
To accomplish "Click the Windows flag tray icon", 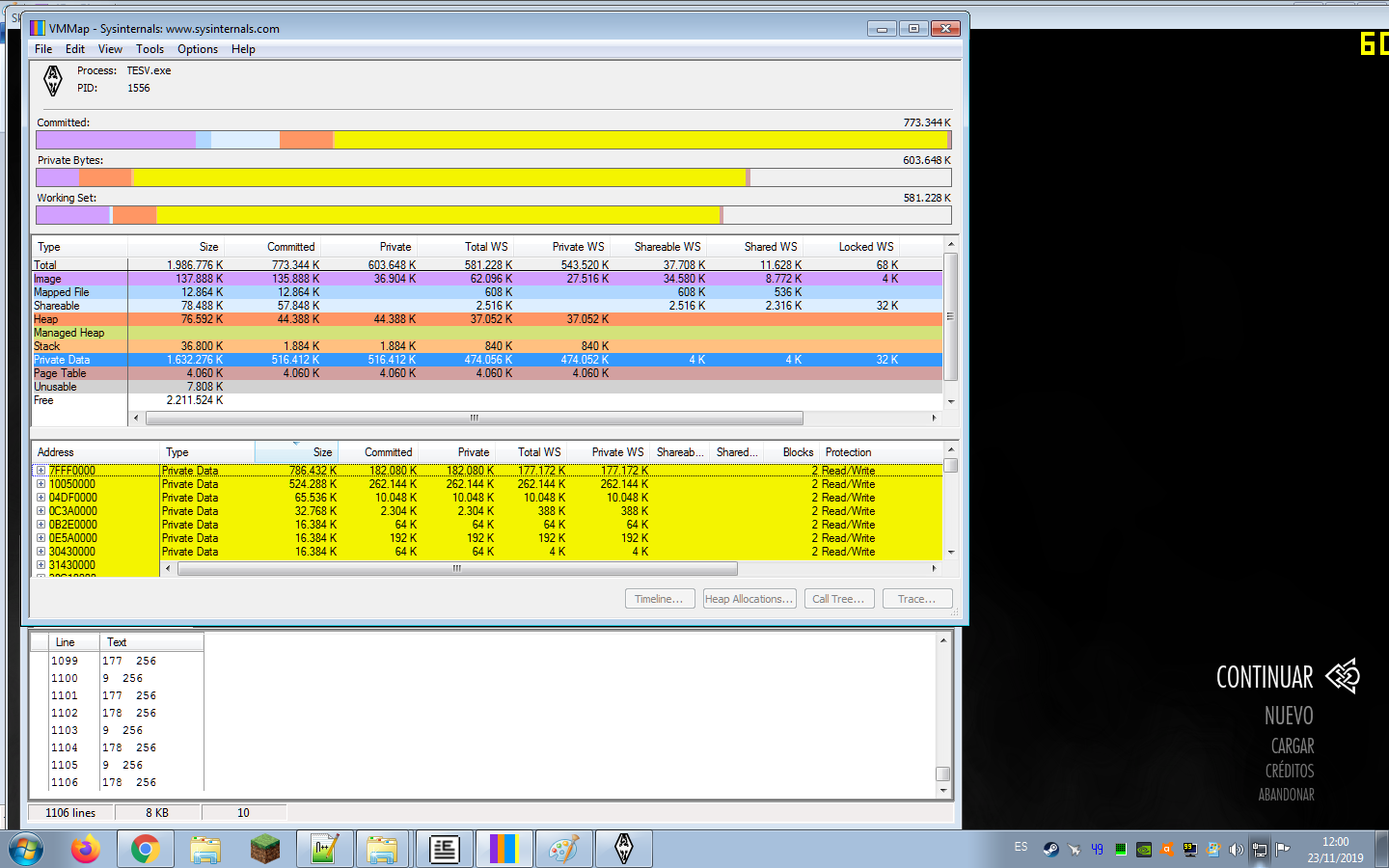I will 1212,849.
